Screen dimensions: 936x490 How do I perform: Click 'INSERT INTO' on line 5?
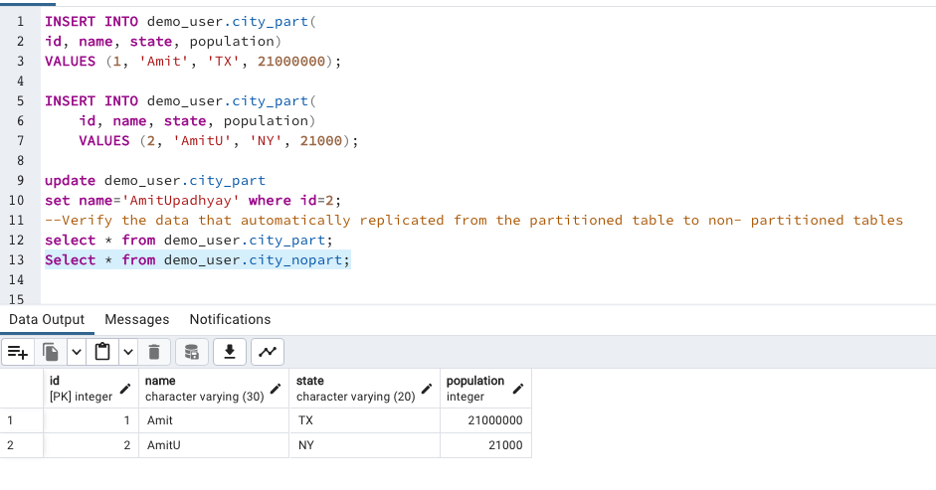[x=91, y=101]
